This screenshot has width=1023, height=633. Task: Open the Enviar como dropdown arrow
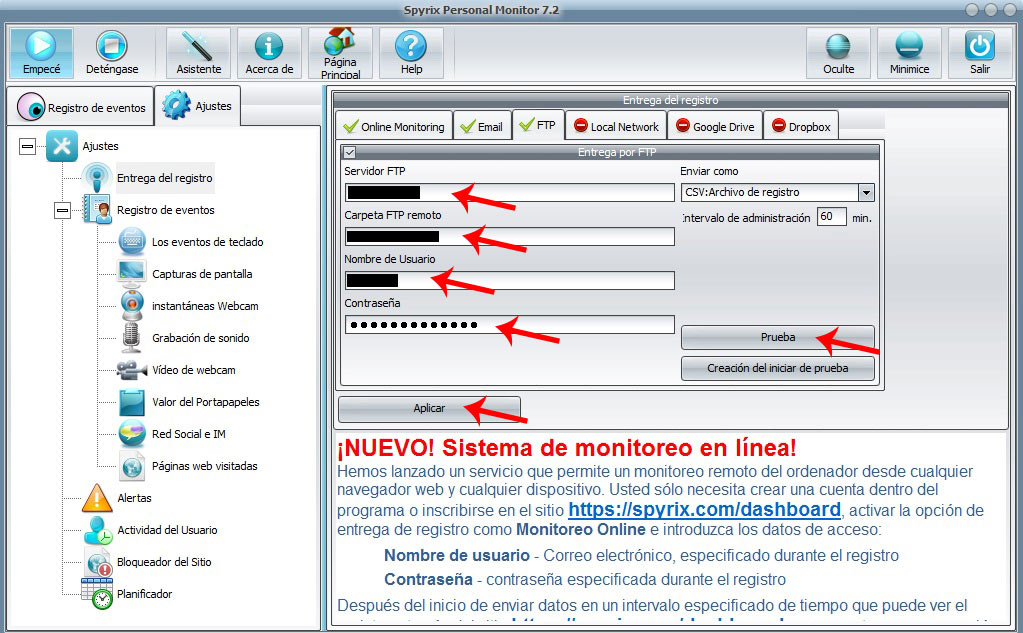(x=866, y=193)
